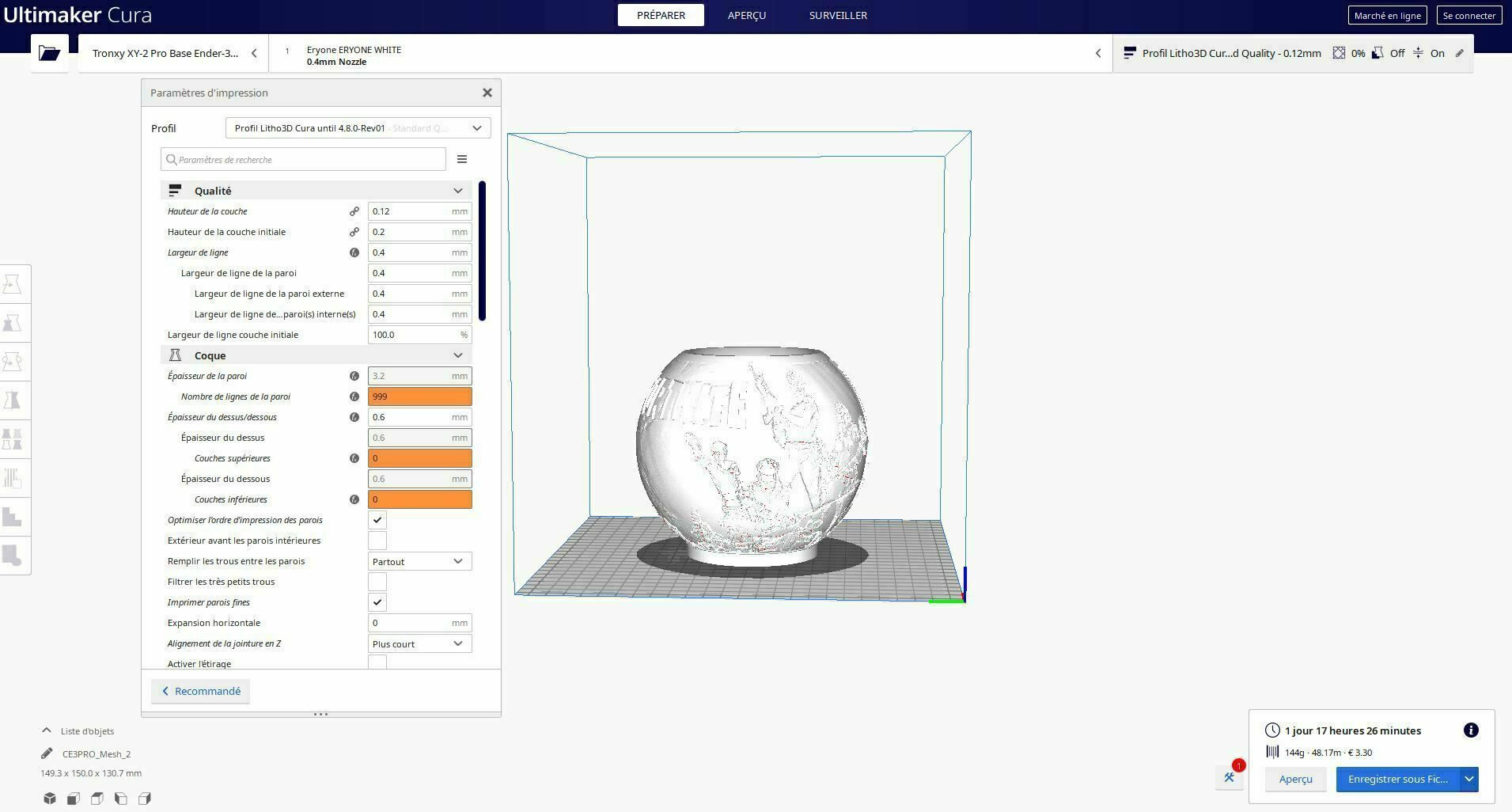Open the 'Remplir les trous entre les parois' dropdown
The width and height of the screenshot is (1512, 812).
coord(419,561)
